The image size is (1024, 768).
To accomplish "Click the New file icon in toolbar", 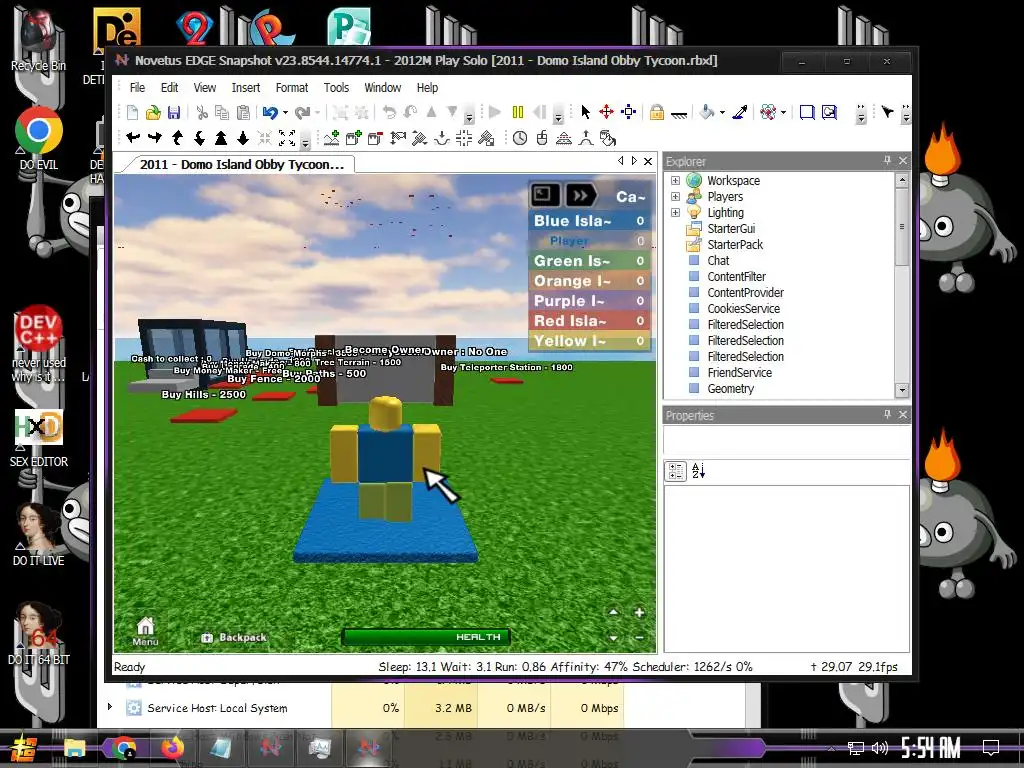I will (132, 112).
